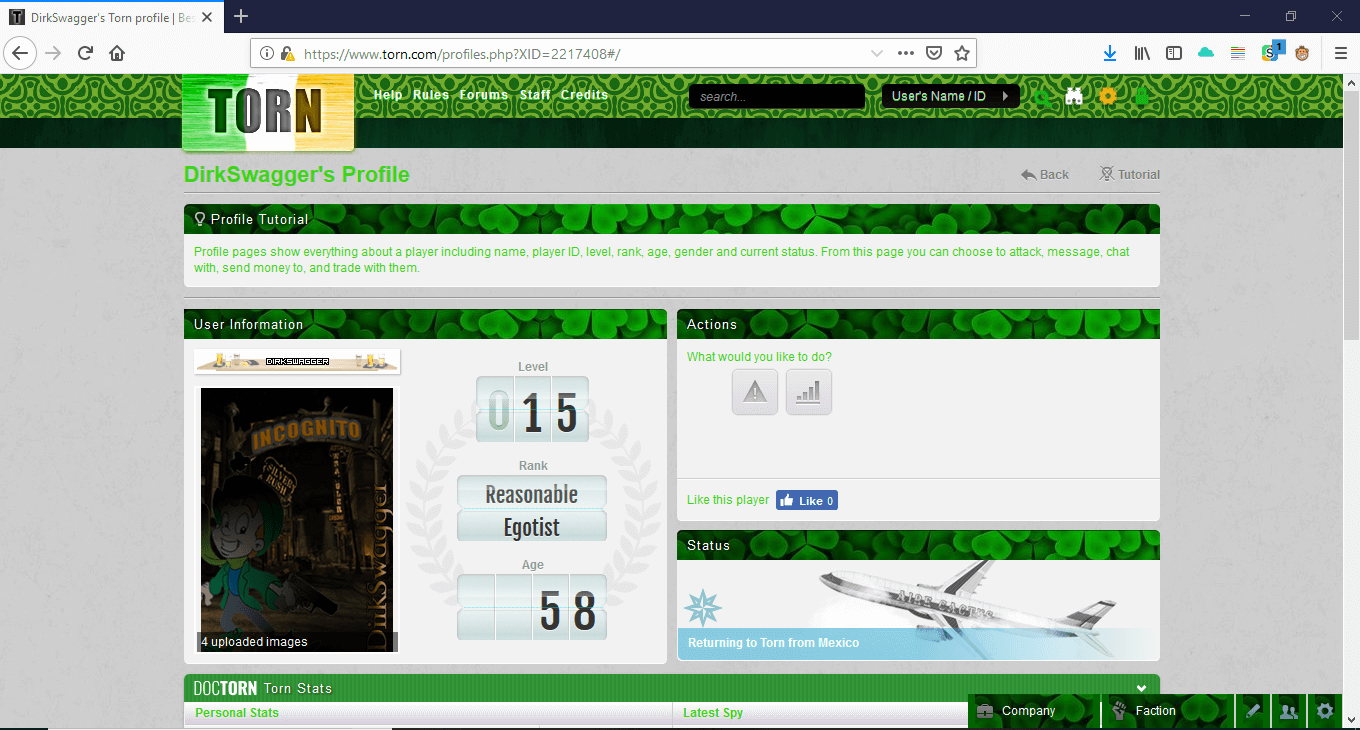Open the Rules page
Viewport: 1360px width, 730px height.
[431, 95]
